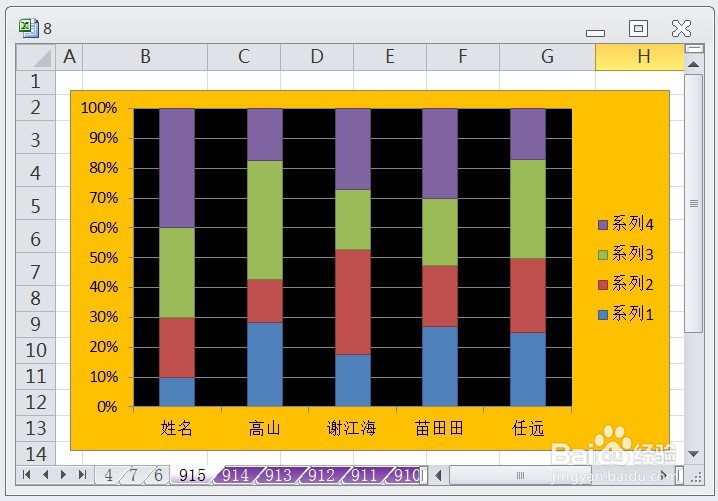This screenshot has height=501, width=718.
Task: Select red 系列2 segment of 谢江海 bar
Action: pyautogui.click(x=353, y=302)
